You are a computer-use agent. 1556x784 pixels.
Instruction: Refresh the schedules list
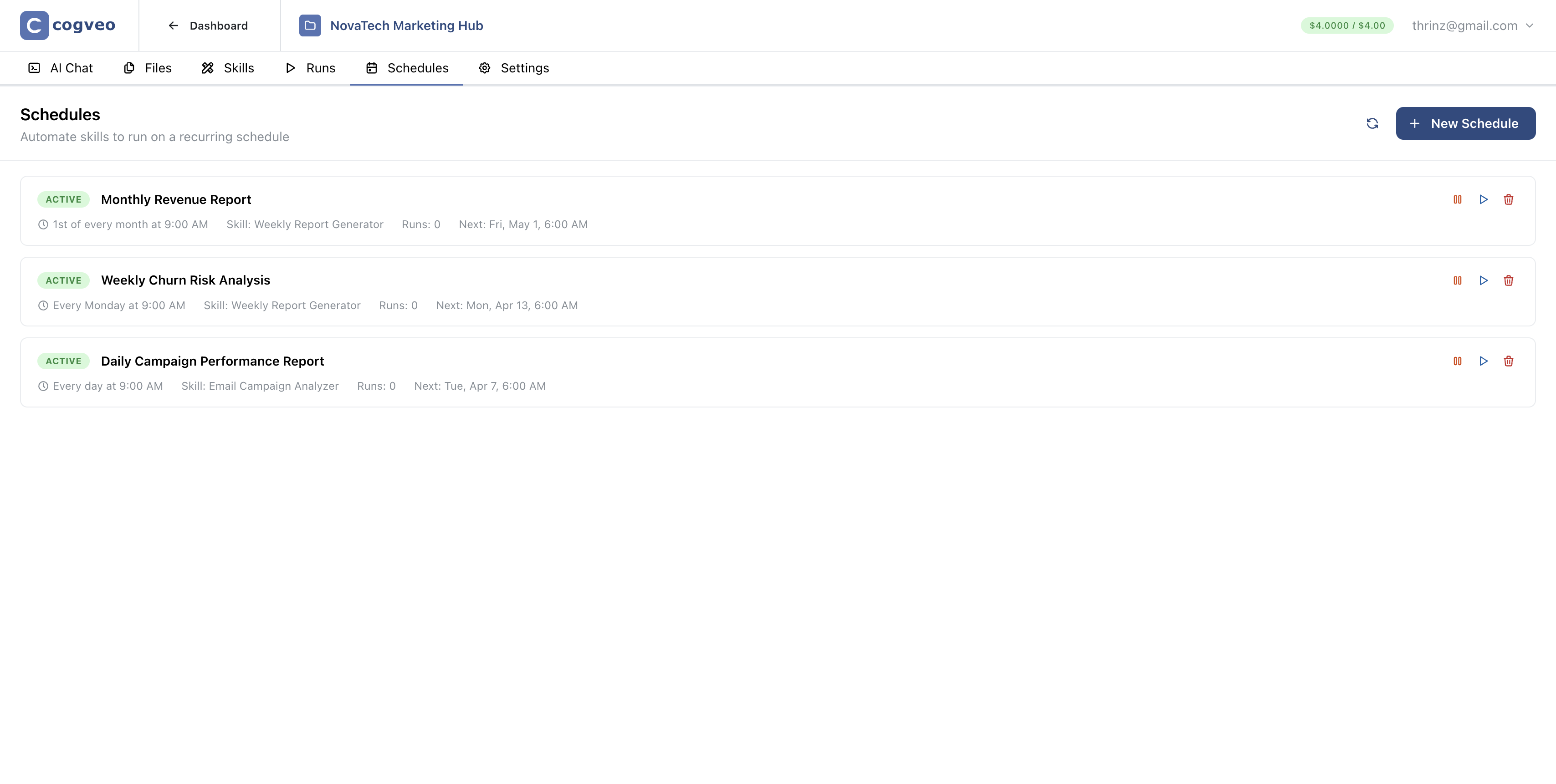pos(1372,123)
